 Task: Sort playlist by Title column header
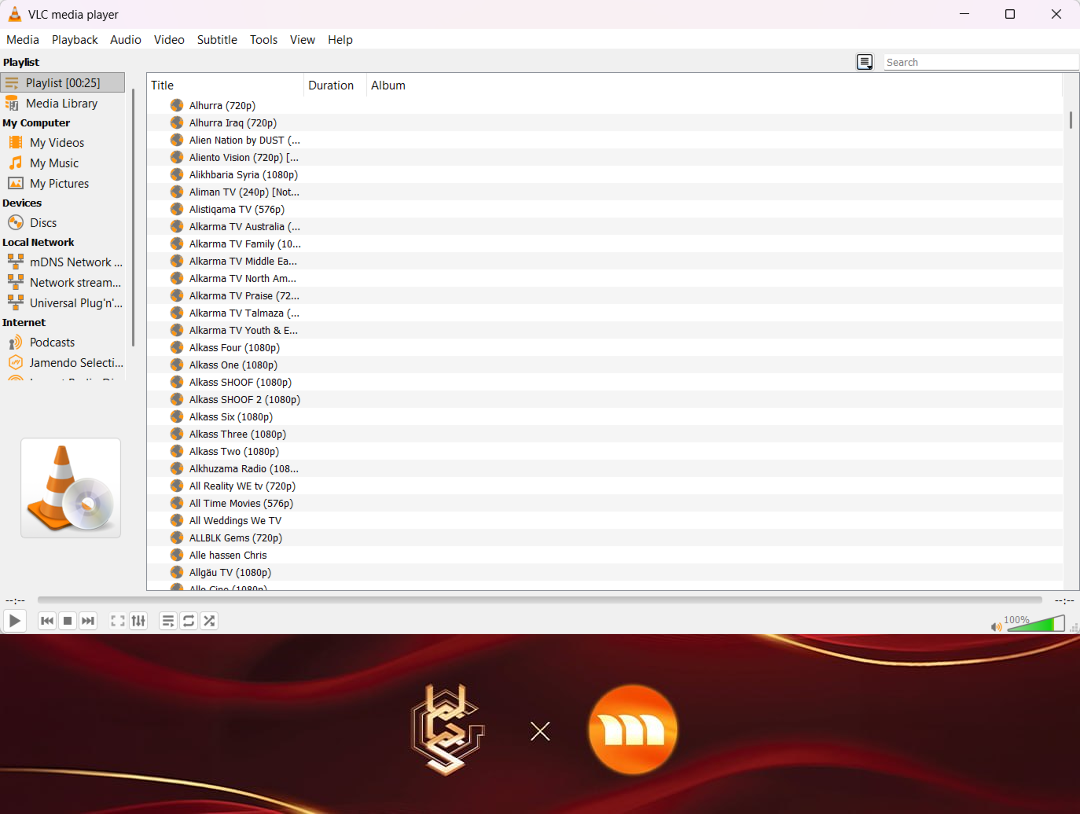(225, 85)
